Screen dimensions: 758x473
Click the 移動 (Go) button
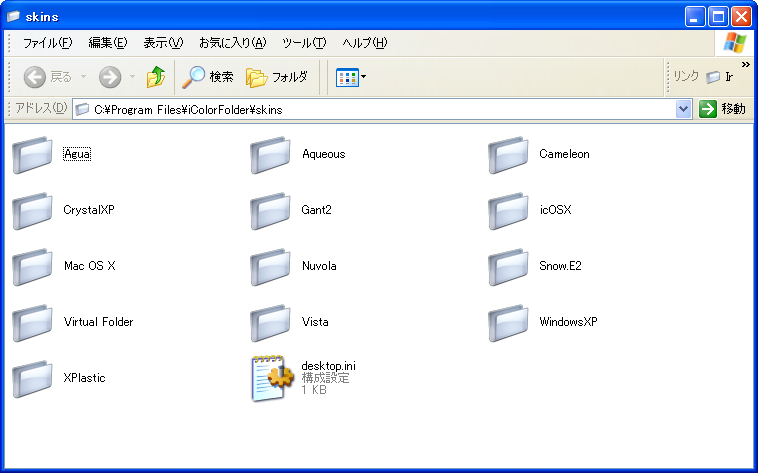tap(722, 109)
